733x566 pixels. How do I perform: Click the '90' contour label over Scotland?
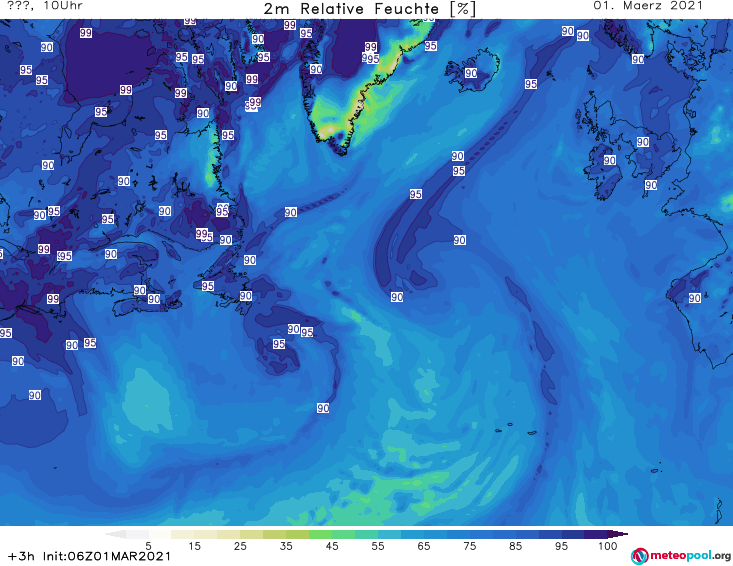click(643, 142)
